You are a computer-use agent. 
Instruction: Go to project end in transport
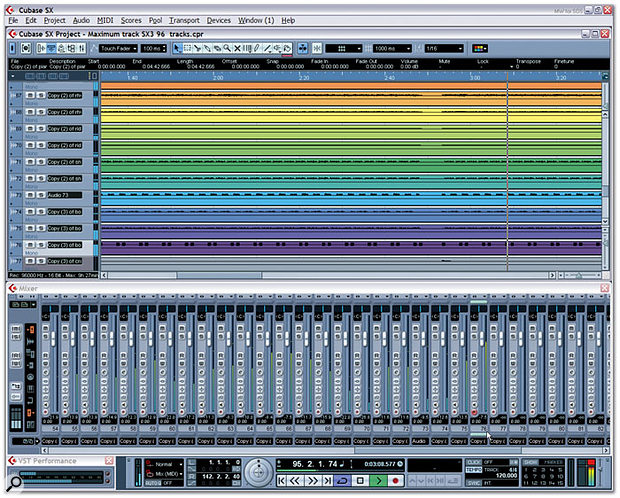point(328,481)
